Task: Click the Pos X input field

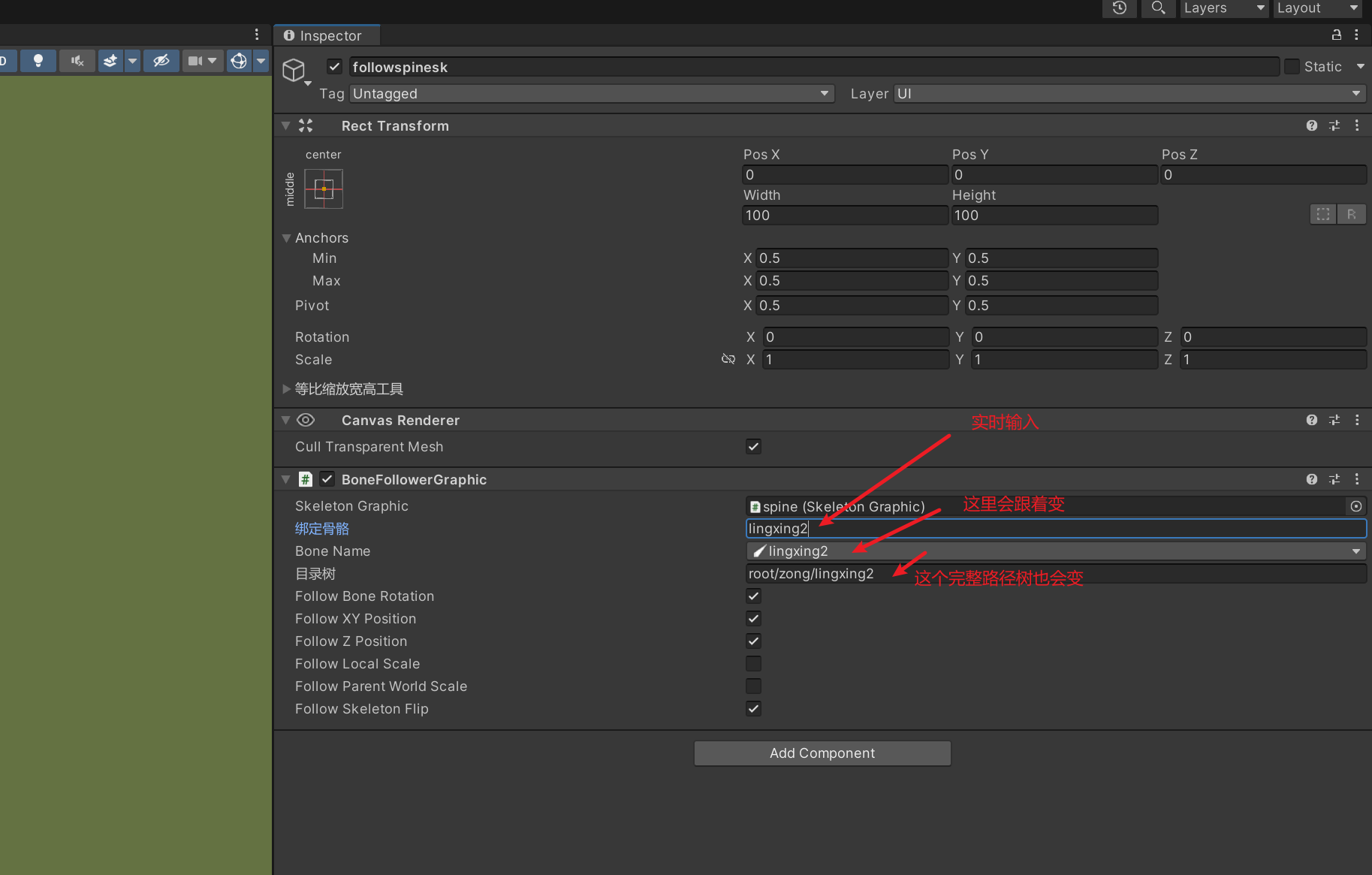Action: click(x=845, y=175)
